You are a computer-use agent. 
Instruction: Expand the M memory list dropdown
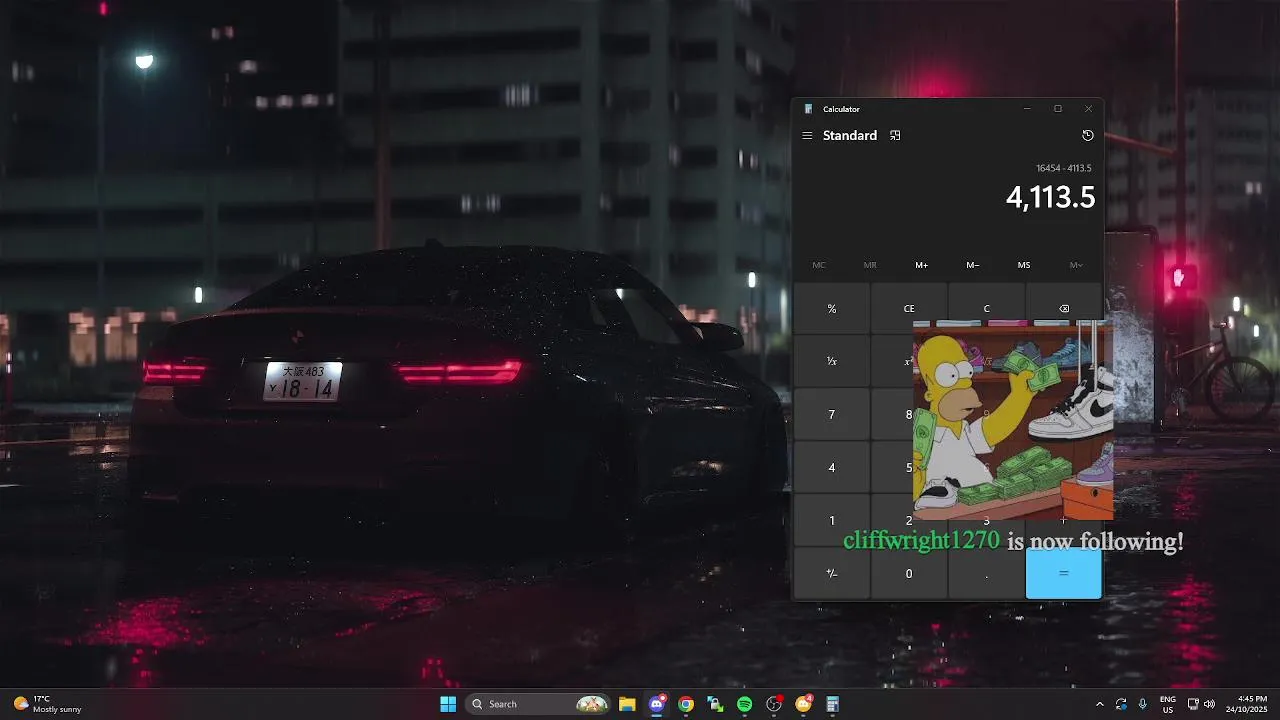pos(1076,265)
